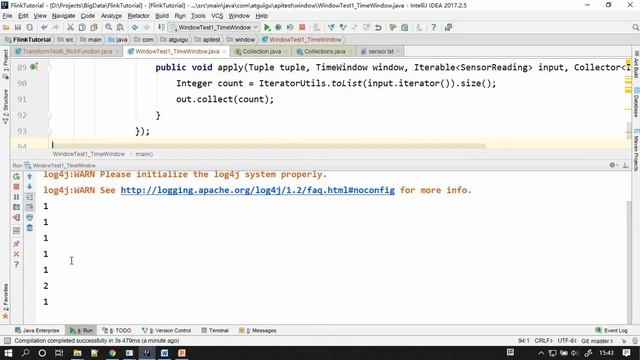Open the CRLF line separator selector
The width and height of the screenshot is (640, 360).
coord(543,340)
